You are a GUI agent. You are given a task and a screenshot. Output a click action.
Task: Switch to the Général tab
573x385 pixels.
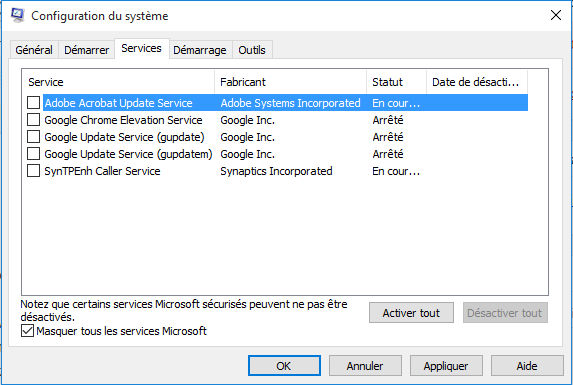34,50
